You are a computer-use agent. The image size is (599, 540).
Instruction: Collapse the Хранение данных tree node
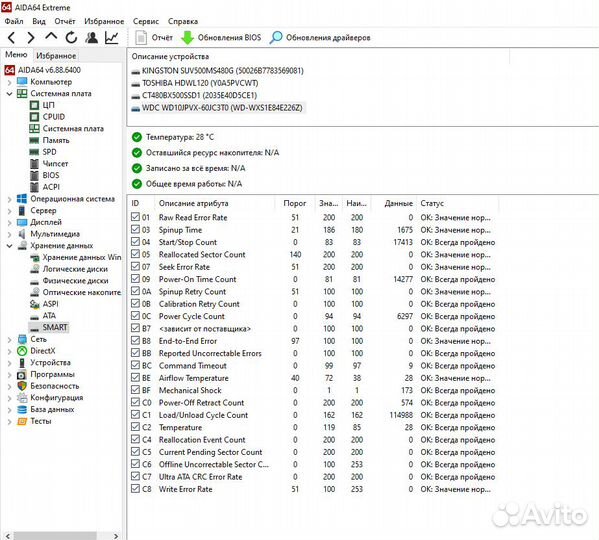(x=10, y=246)
